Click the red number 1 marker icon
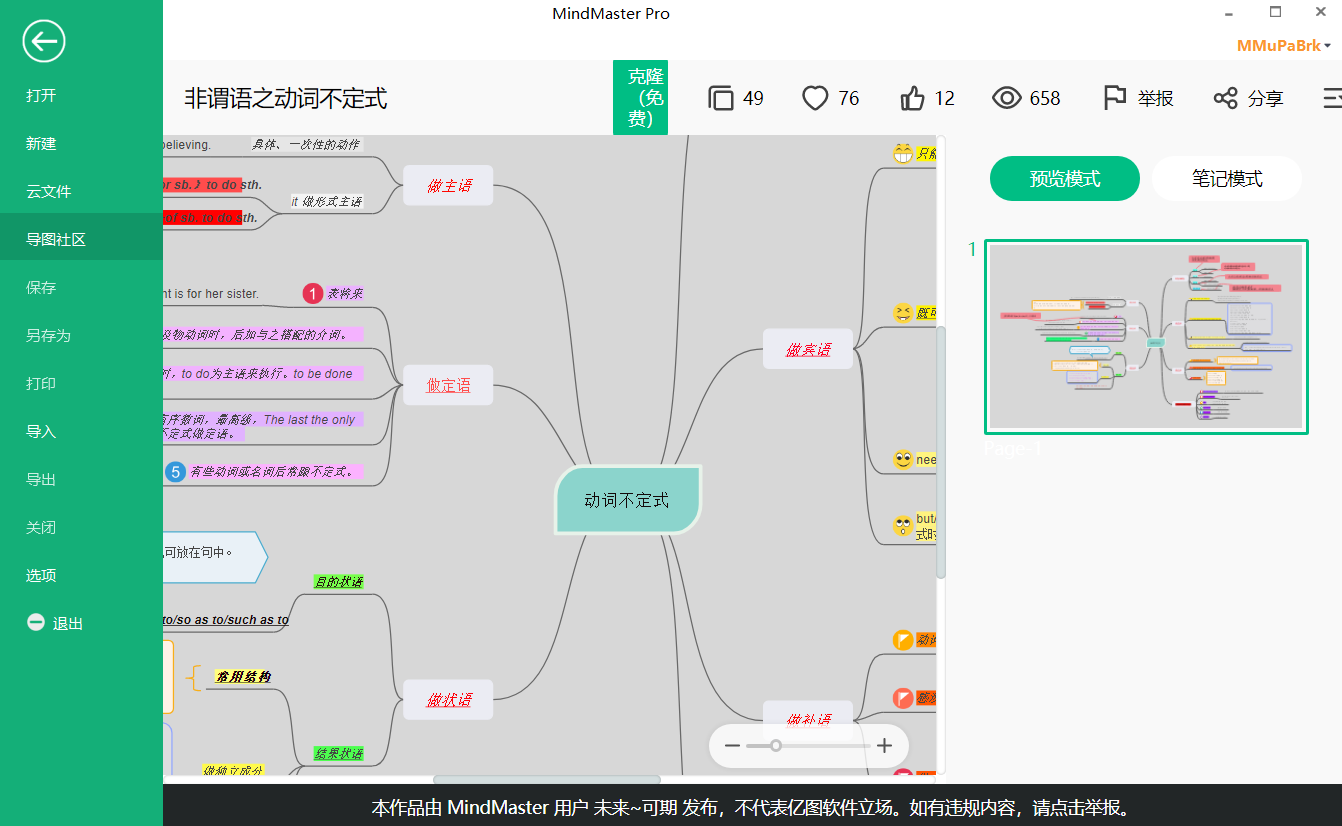 pos(313,293)
